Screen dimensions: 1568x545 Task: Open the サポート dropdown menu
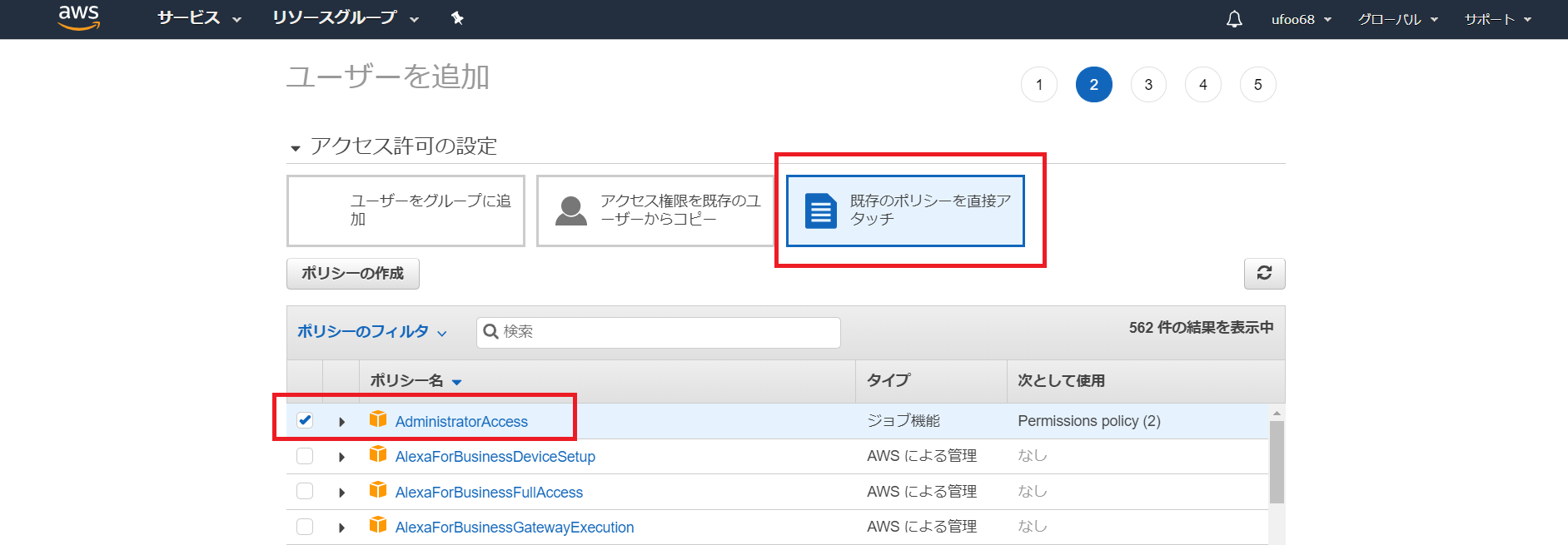[x=1498, y=19]
